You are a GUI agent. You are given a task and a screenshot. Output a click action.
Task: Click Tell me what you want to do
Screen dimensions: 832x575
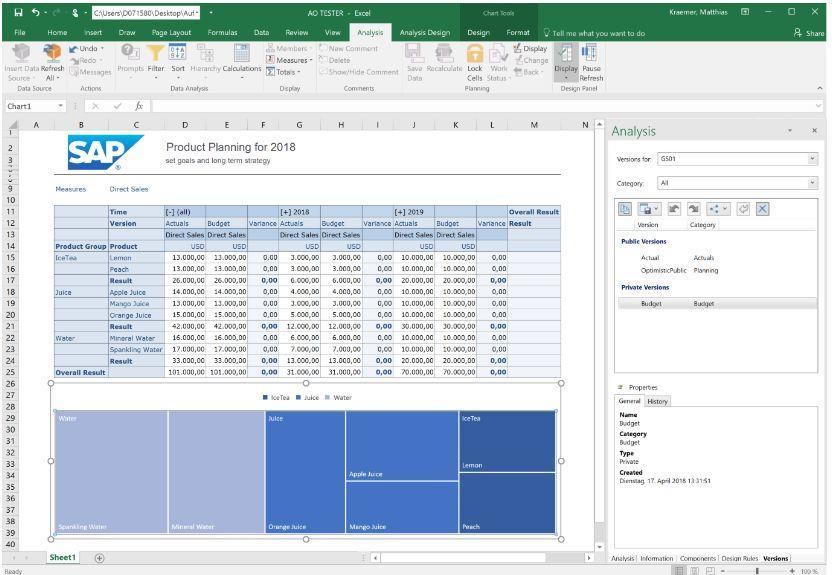click(599, 33)
